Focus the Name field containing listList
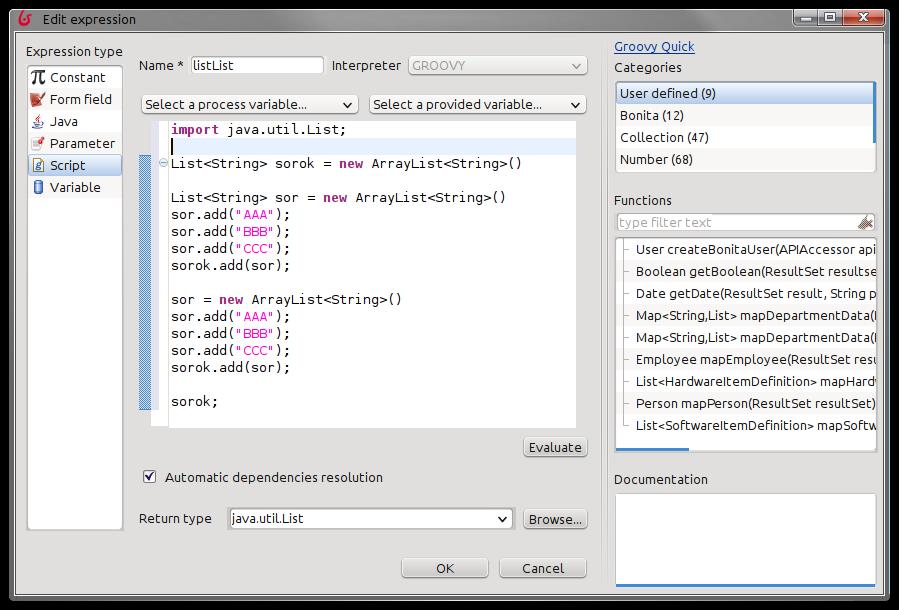Image resolution: width=899 pixels, height=610 pixels. click(257, 65)
